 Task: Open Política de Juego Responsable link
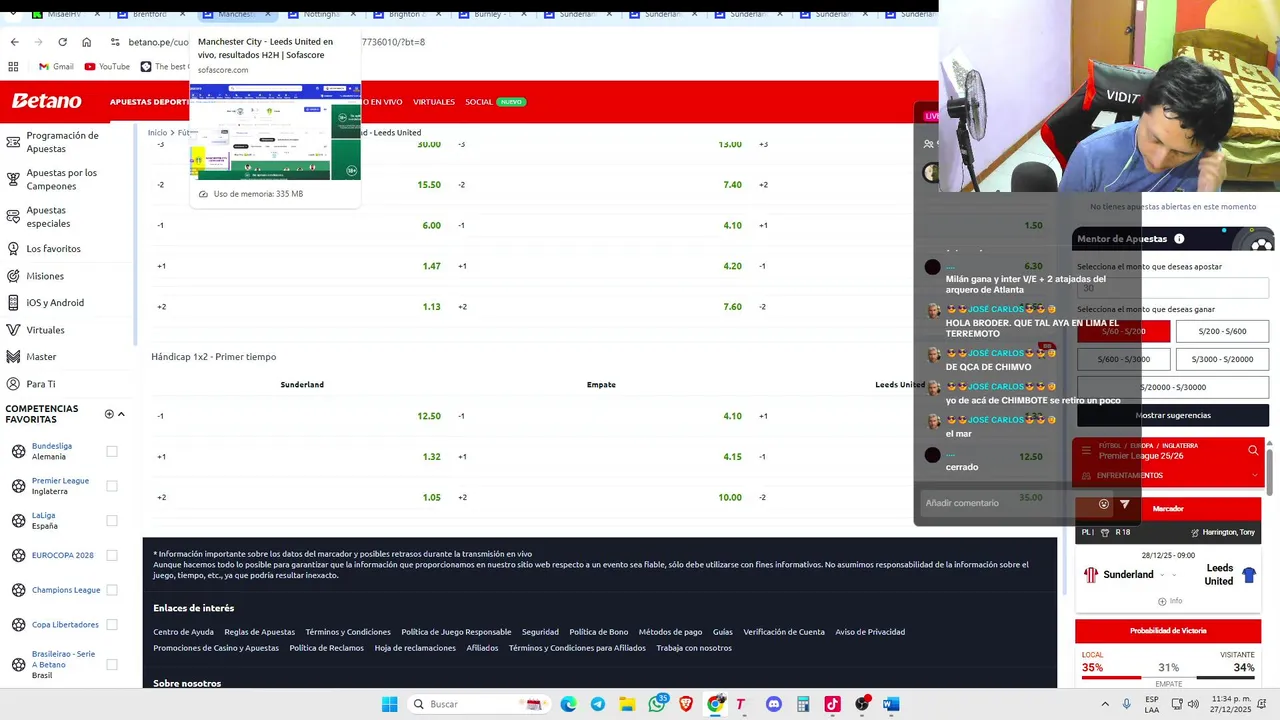[x=456, y=632]
